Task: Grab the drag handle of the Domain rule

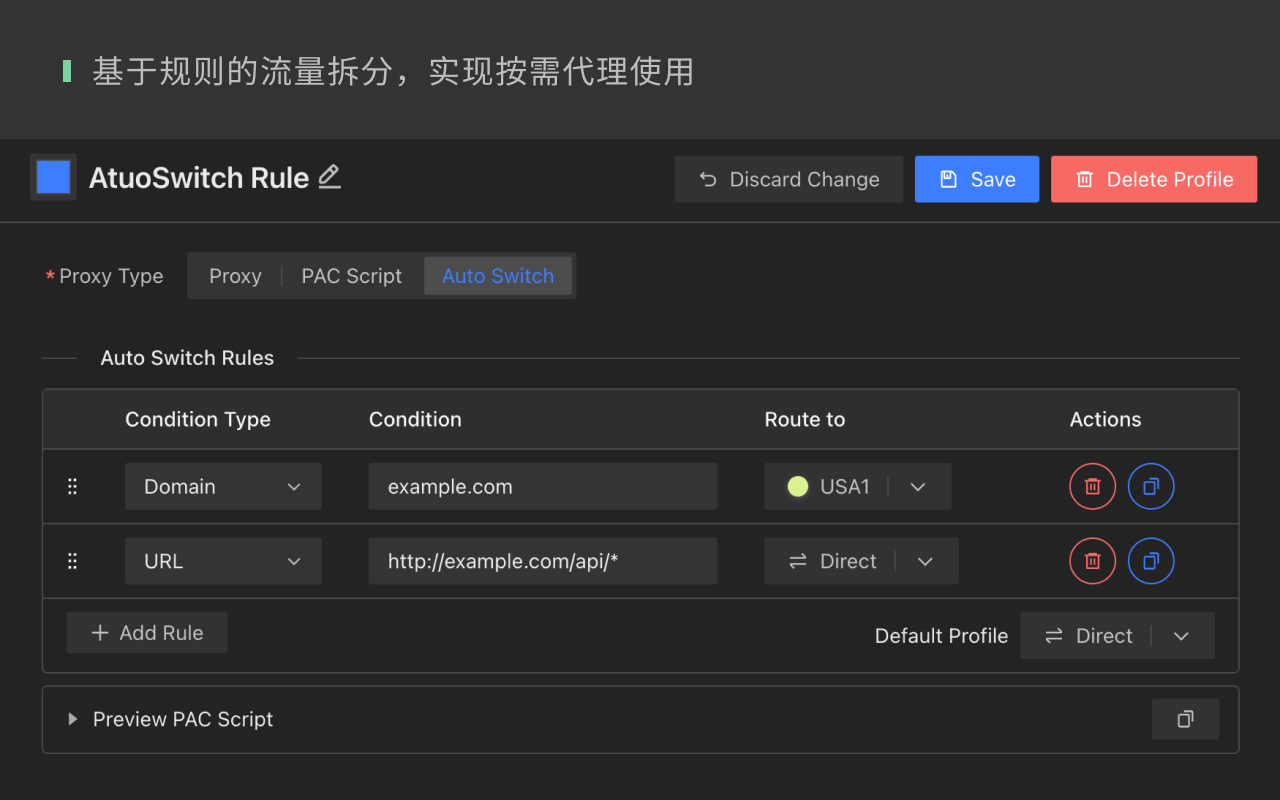Action: (x=72, y=486)
